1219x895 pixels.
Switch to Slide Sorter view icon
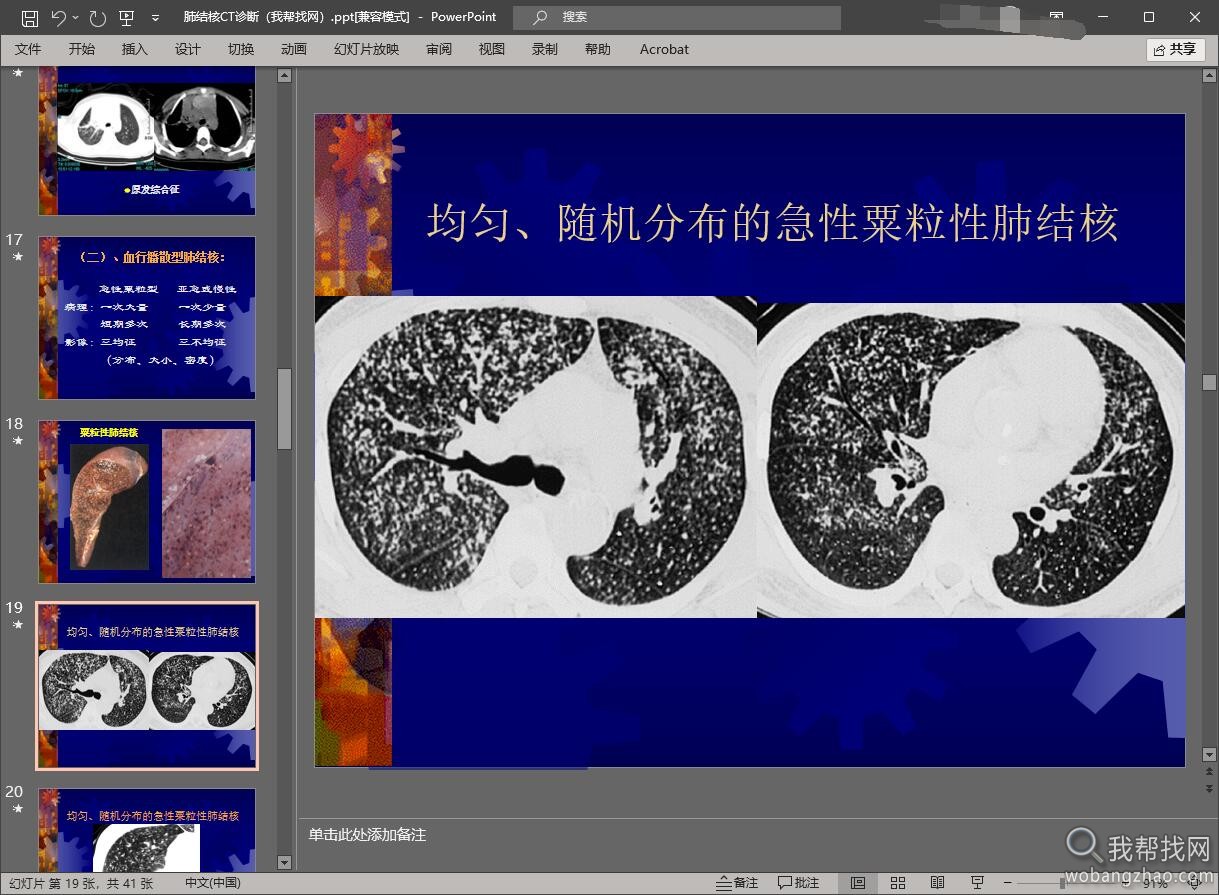point(898,883)
